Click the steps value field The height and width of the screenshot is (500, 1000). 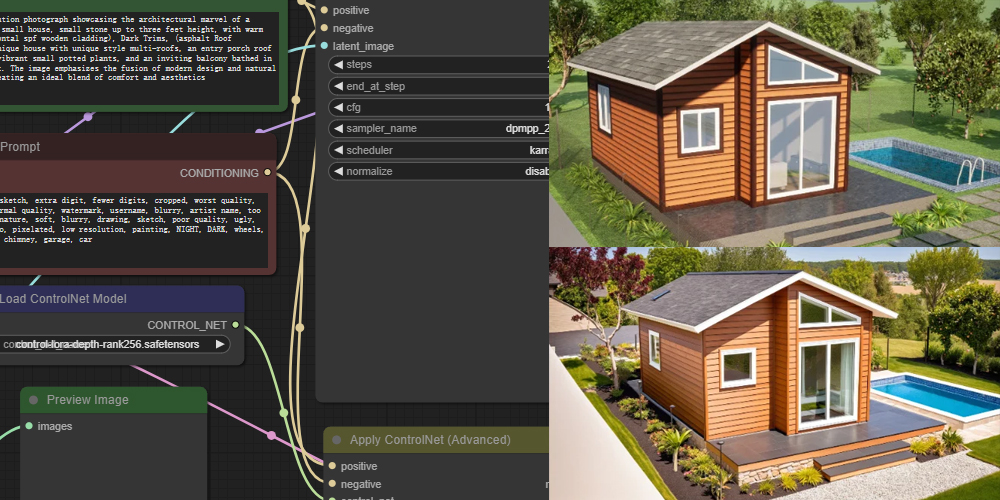coord(439,64)
